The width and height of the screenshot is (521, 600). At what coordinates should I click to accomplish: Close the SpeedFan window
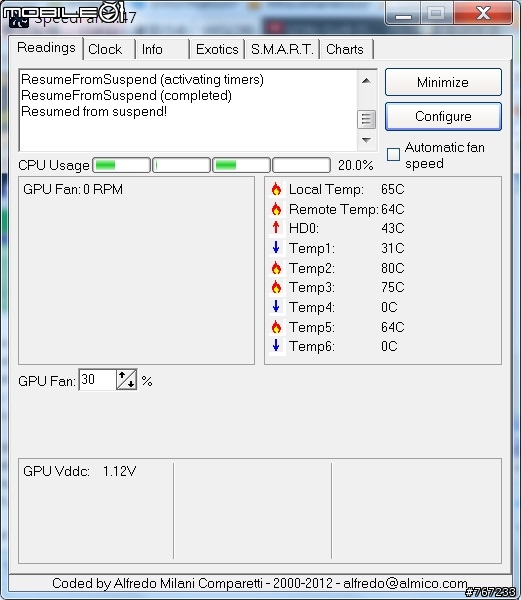[483, 13]
